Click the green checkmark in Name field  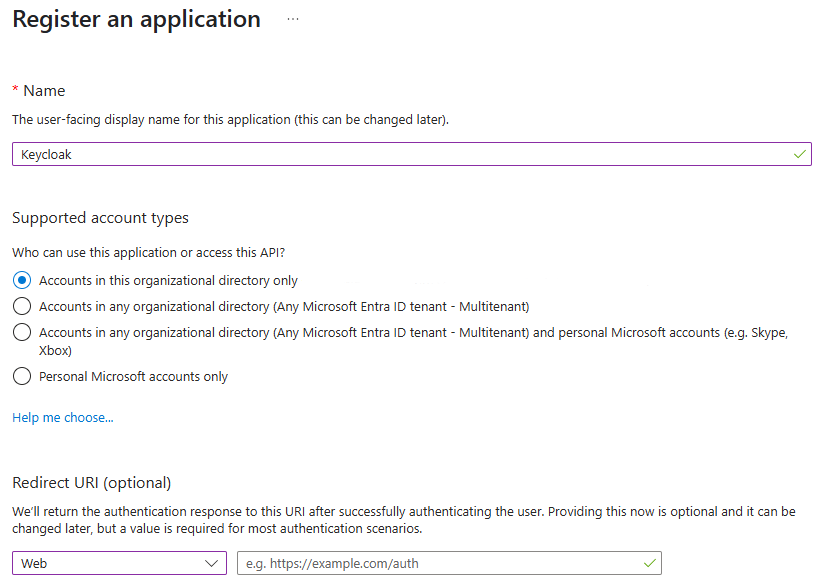click(799, 155)
